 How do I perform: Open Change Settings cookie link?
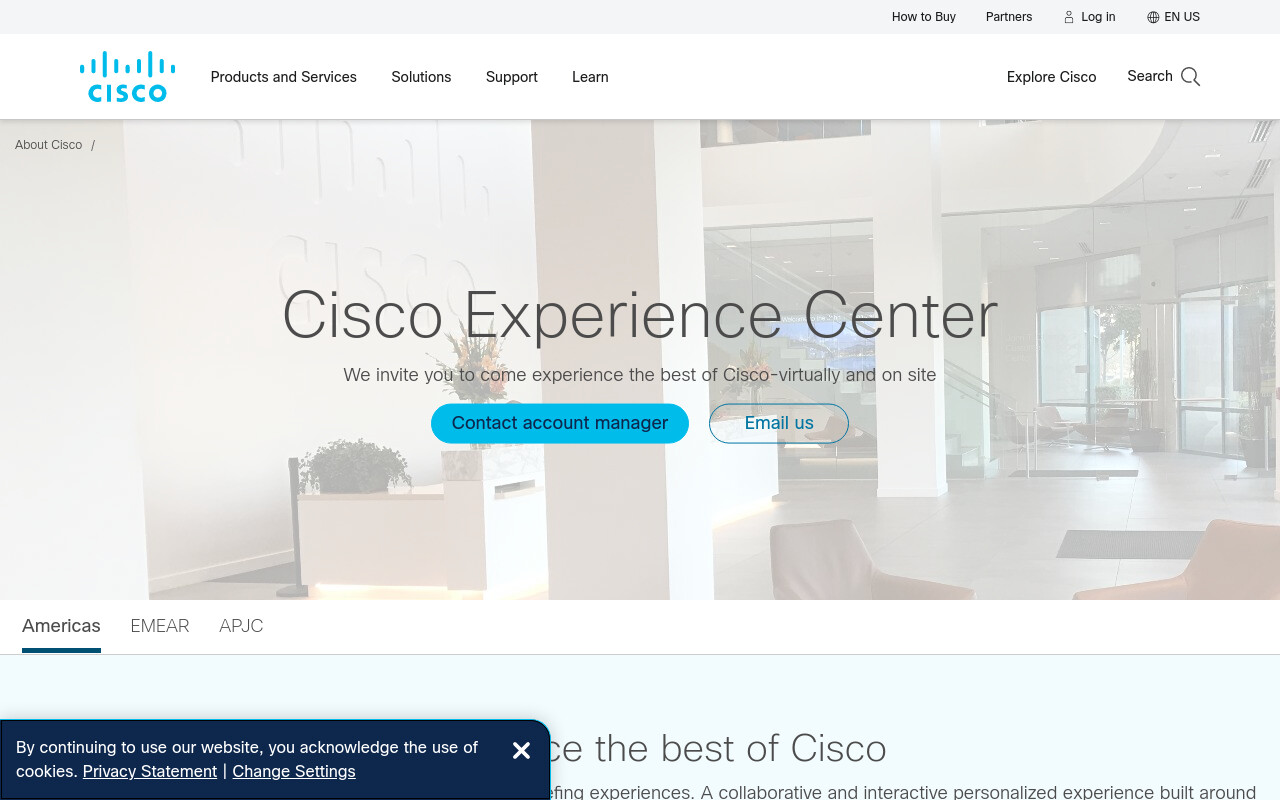[x=294, y=771]
